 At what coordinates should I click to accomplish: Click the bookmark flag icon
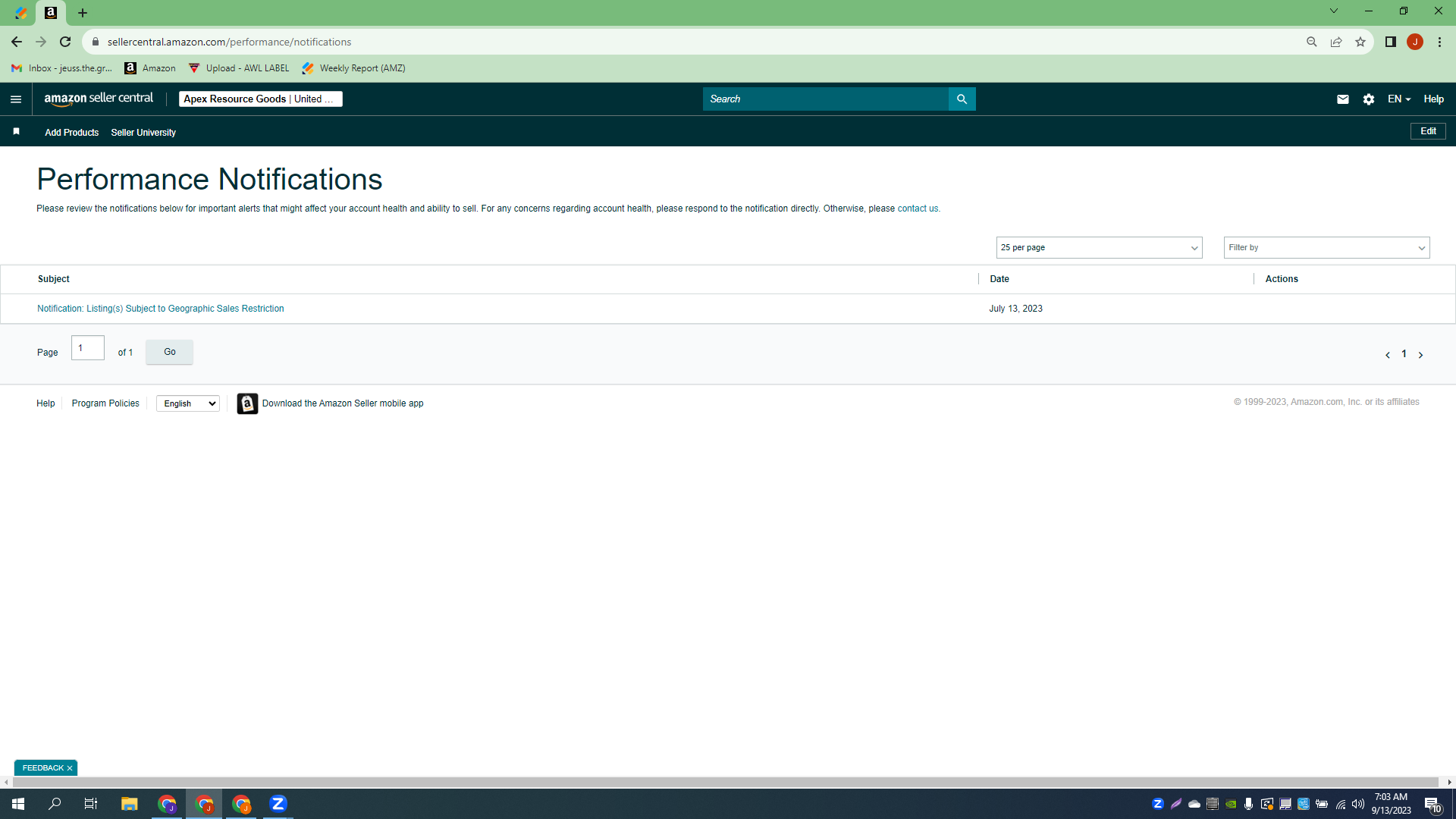17,132
